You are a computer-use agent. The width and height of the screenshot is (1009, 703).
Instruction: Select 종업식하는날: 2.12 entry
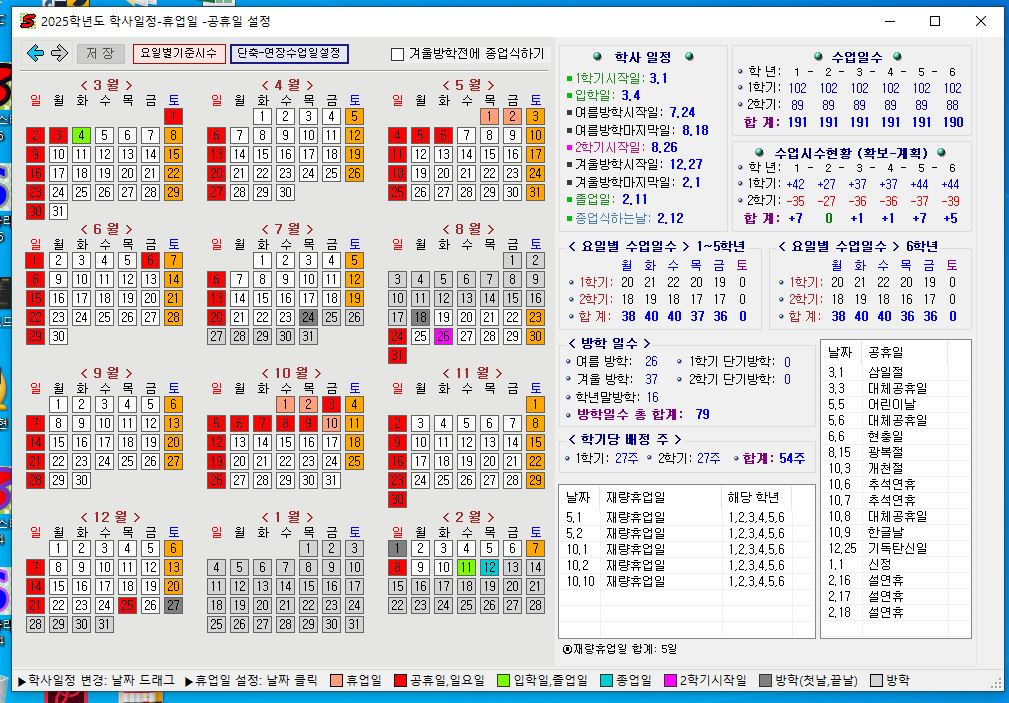click(x=624, y=218)
